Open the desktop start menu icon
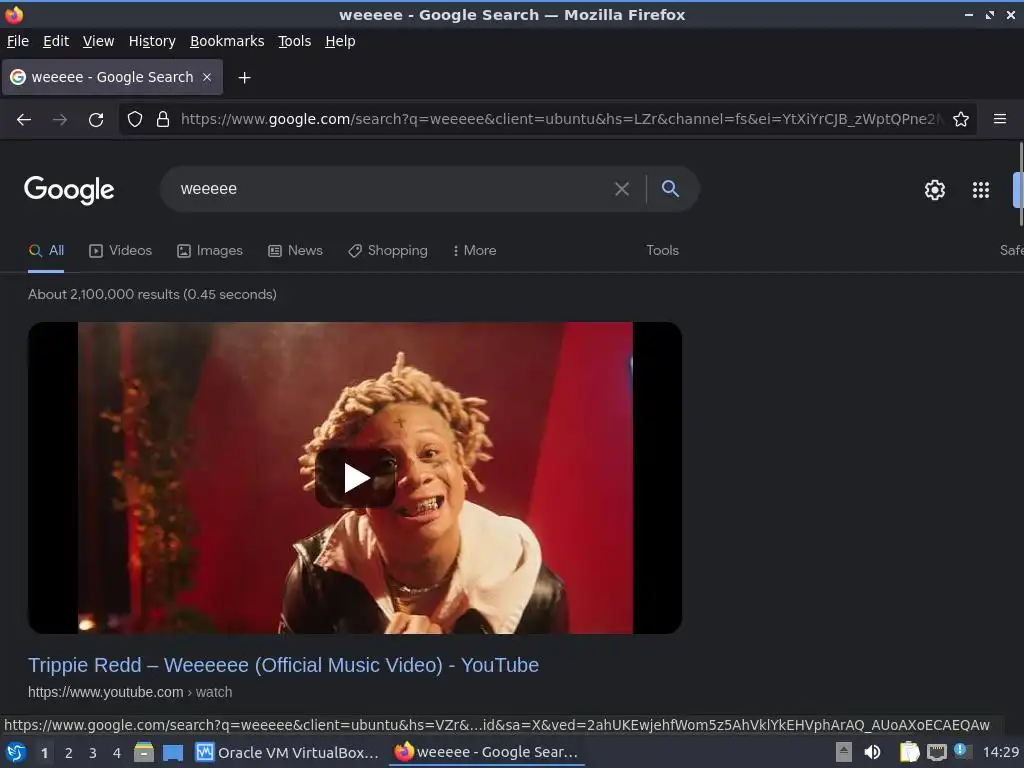 point(16,753)
